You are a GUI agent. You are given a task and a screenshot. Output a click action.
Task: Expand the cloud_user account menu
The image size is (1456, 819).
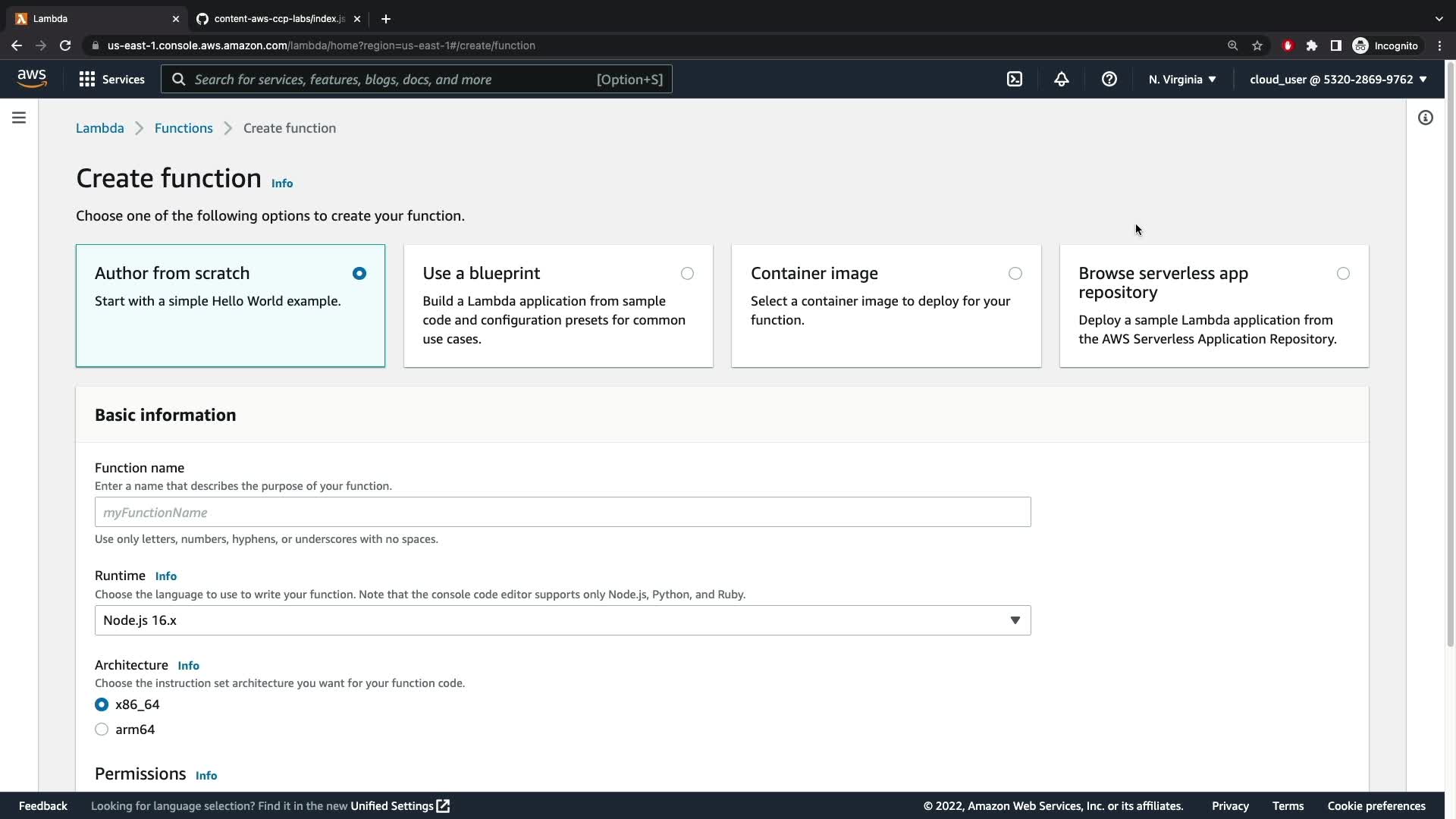1338,80
